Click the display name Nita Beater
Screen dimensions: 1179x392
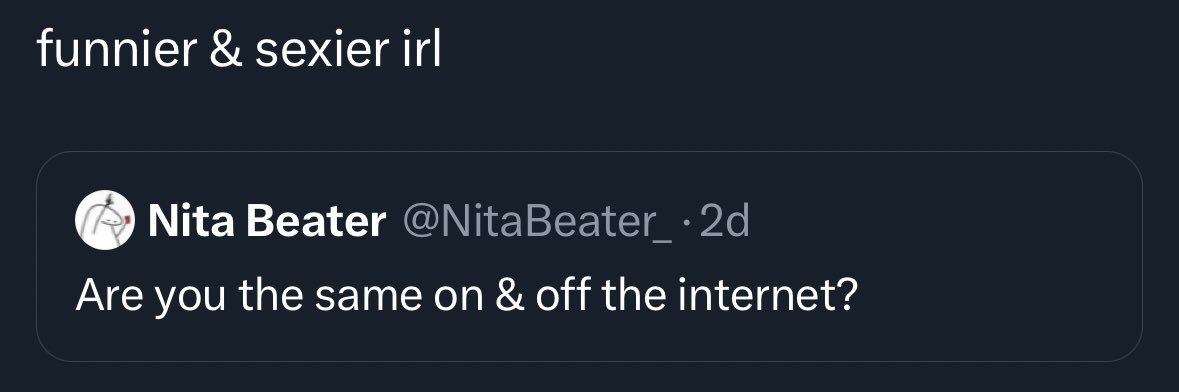[x=267, y=221]
